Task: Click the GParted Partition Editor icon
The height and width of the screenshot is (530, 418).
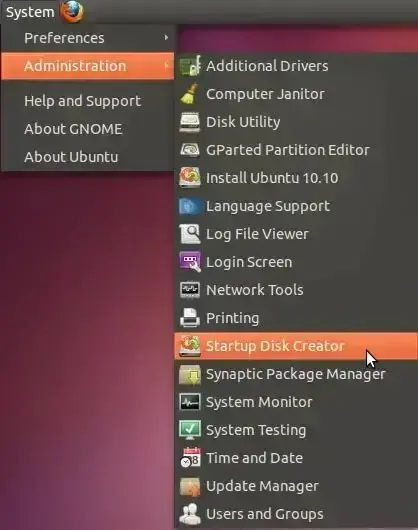Action: click(190, 150)
